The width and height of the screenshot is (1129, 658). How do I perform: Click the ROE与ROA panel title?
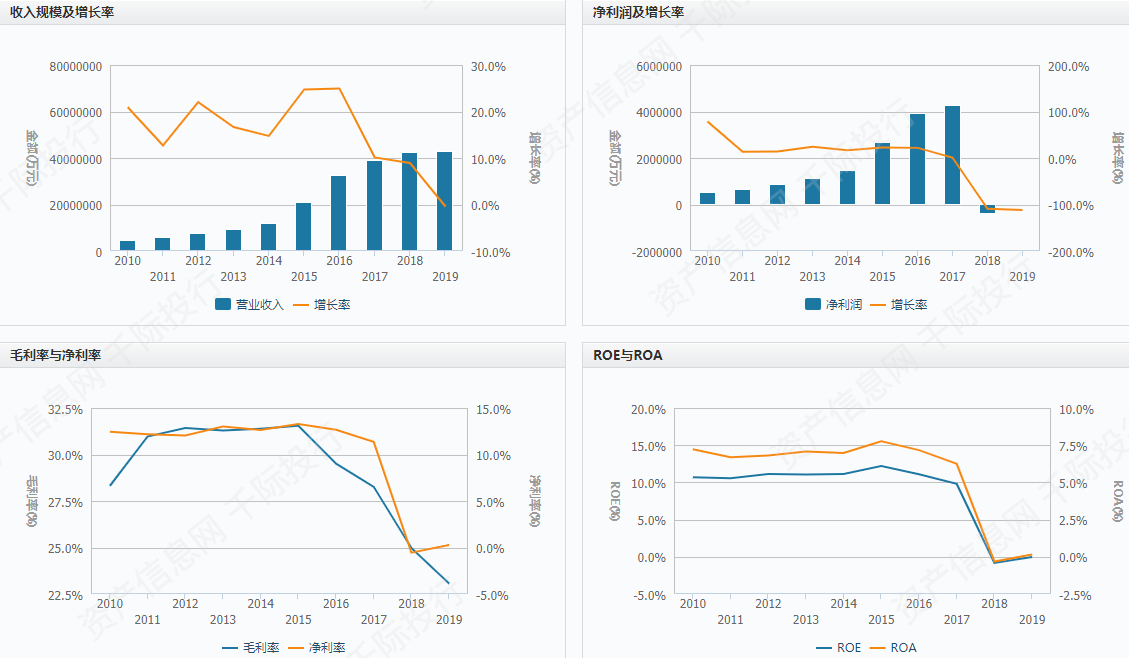[x=628, y=355]
